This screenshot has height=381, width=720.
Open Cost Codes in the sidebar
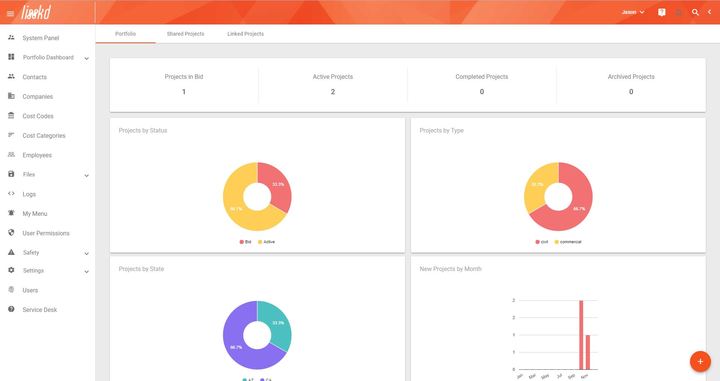coord(38,116)
